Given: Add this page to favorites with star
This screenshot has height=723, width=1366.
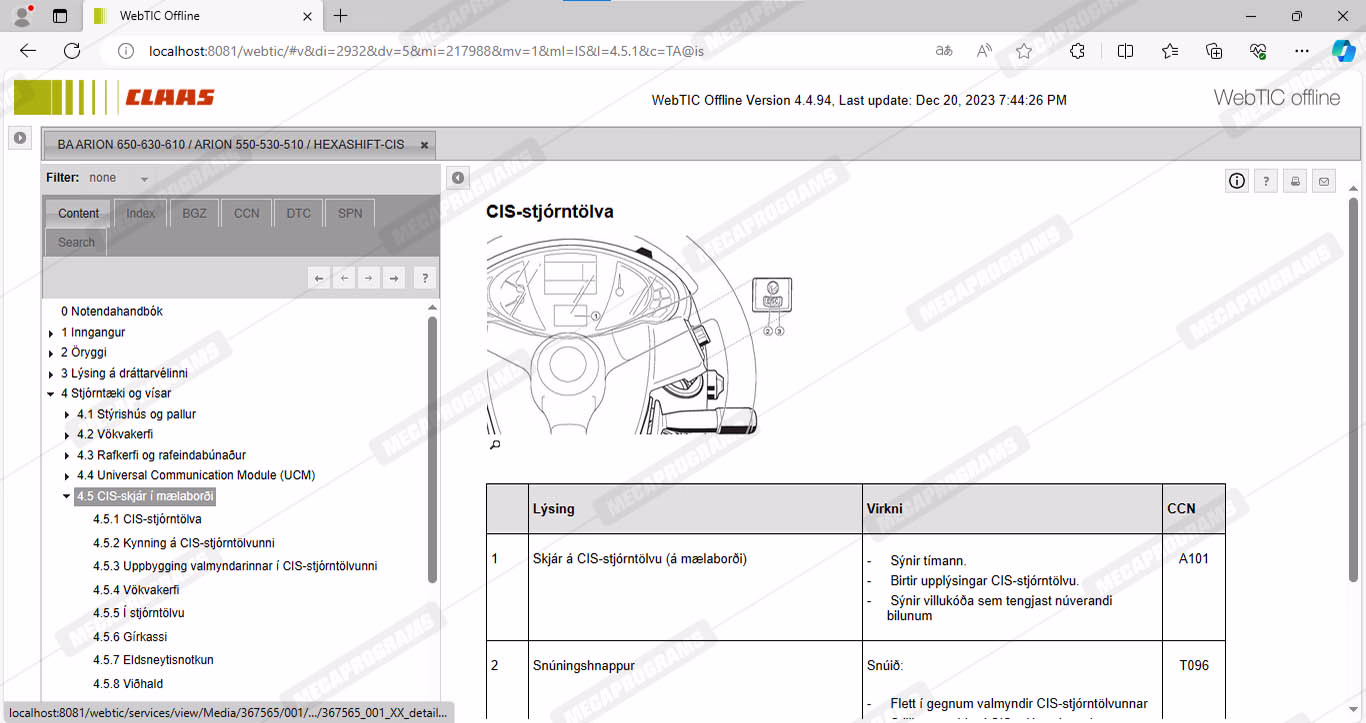Looking at the screenshot, I should click(x=1023, y=51).
